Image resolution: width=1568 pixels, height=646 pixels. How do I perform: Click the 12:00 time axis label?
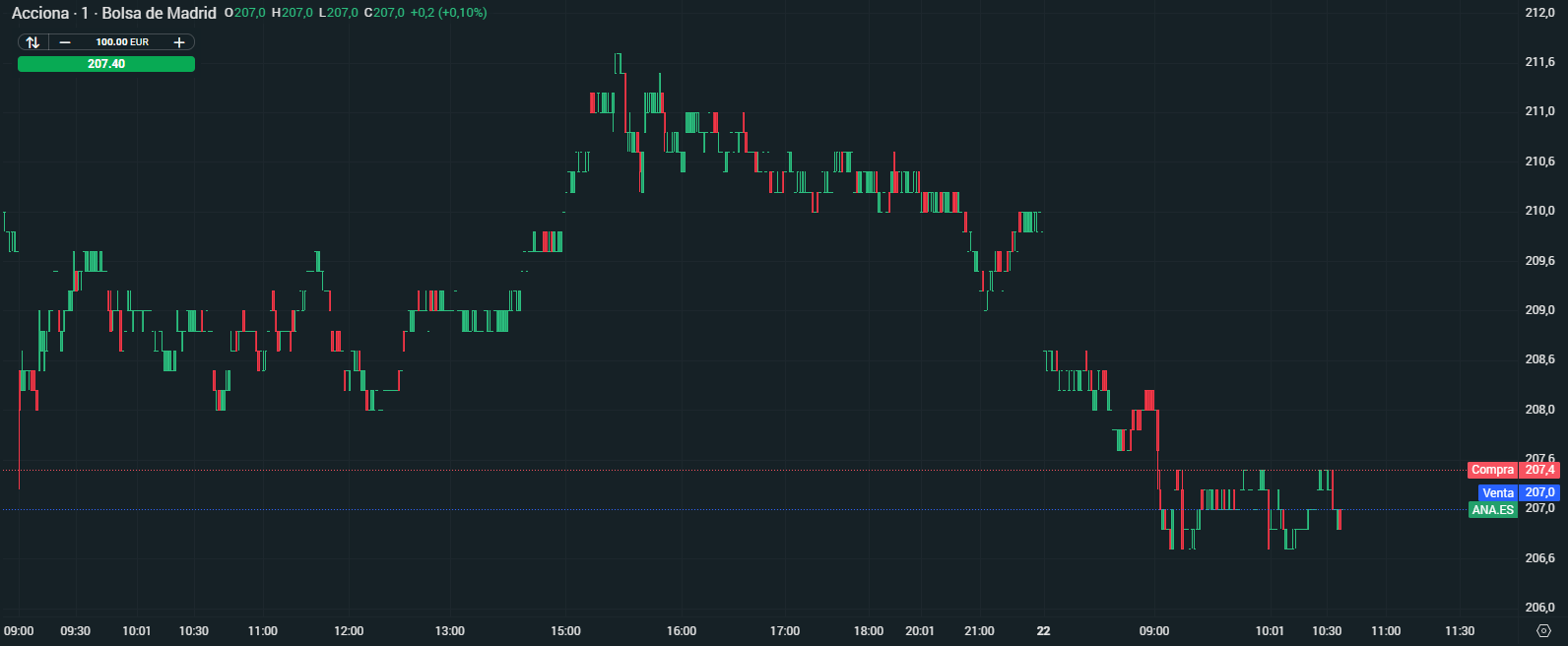pyautogui.click(x=349, y=631)
